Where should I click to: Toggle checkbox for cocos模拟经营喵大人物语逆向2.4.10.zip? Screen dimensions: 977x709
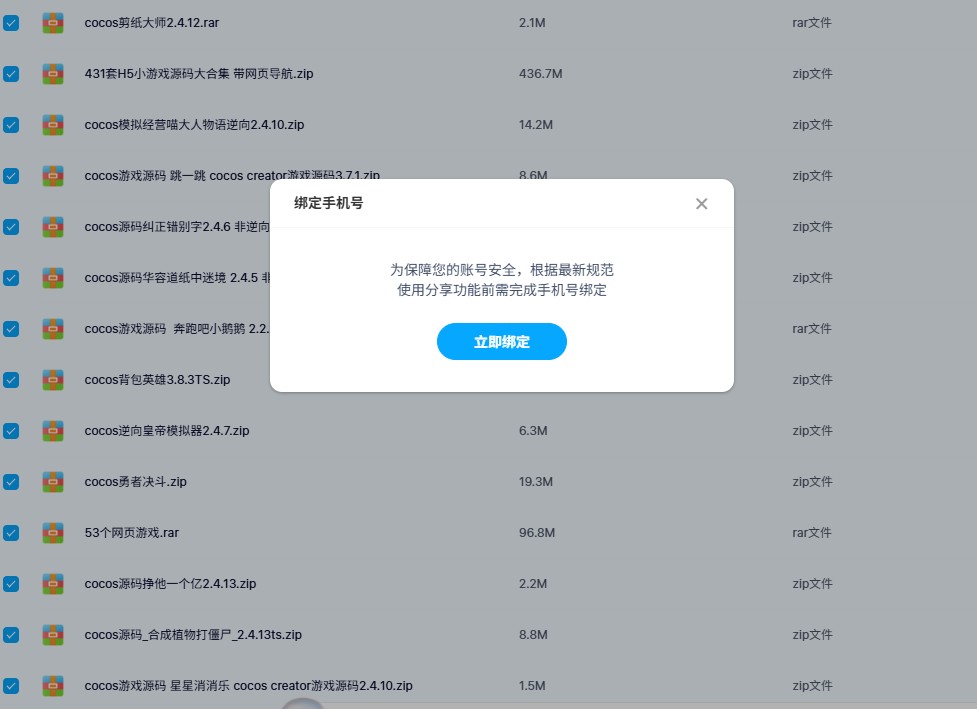pos(11,125)
